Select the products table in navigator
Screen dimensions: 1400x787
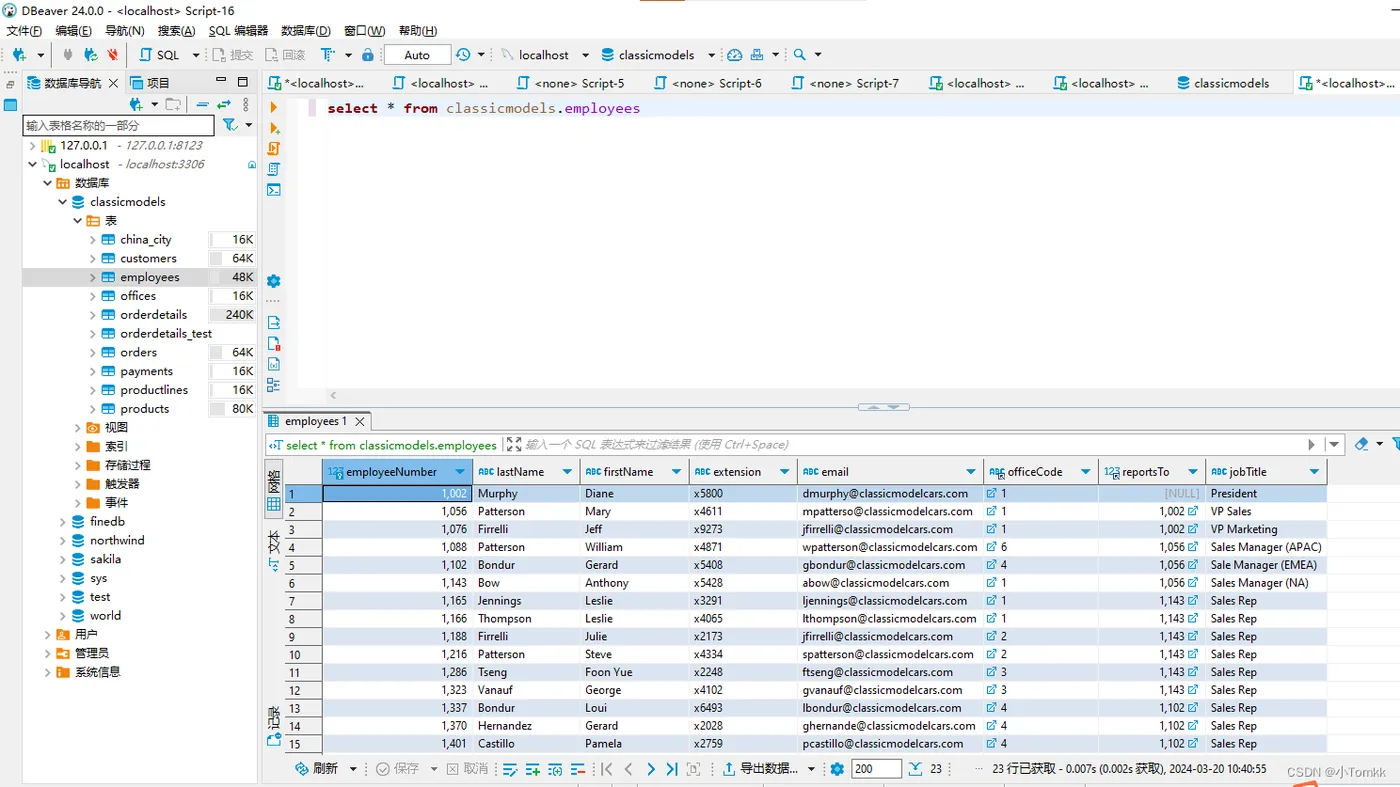coord(144,408)
